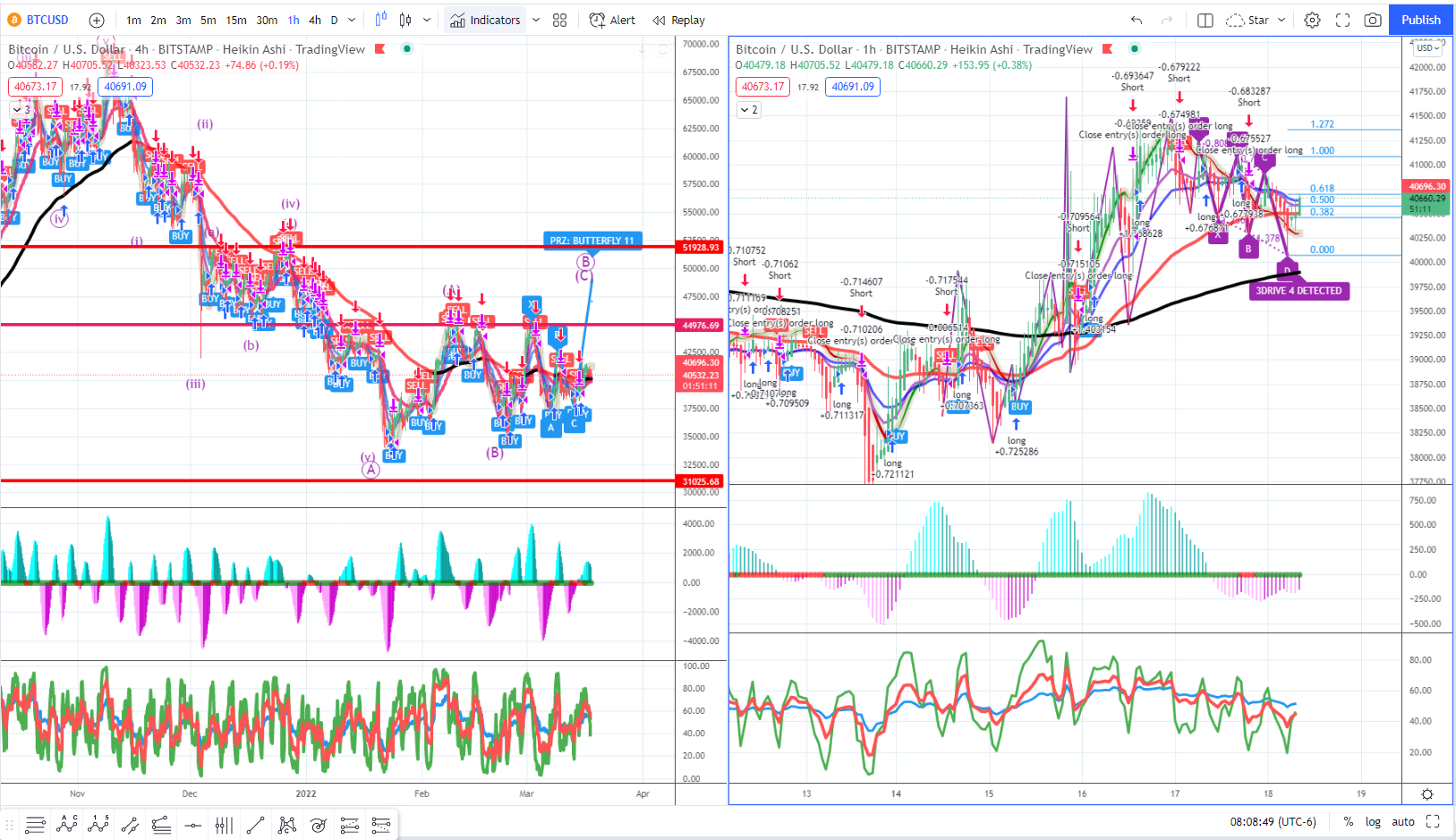Open the USD currency dropdown

pos(1426,47)
